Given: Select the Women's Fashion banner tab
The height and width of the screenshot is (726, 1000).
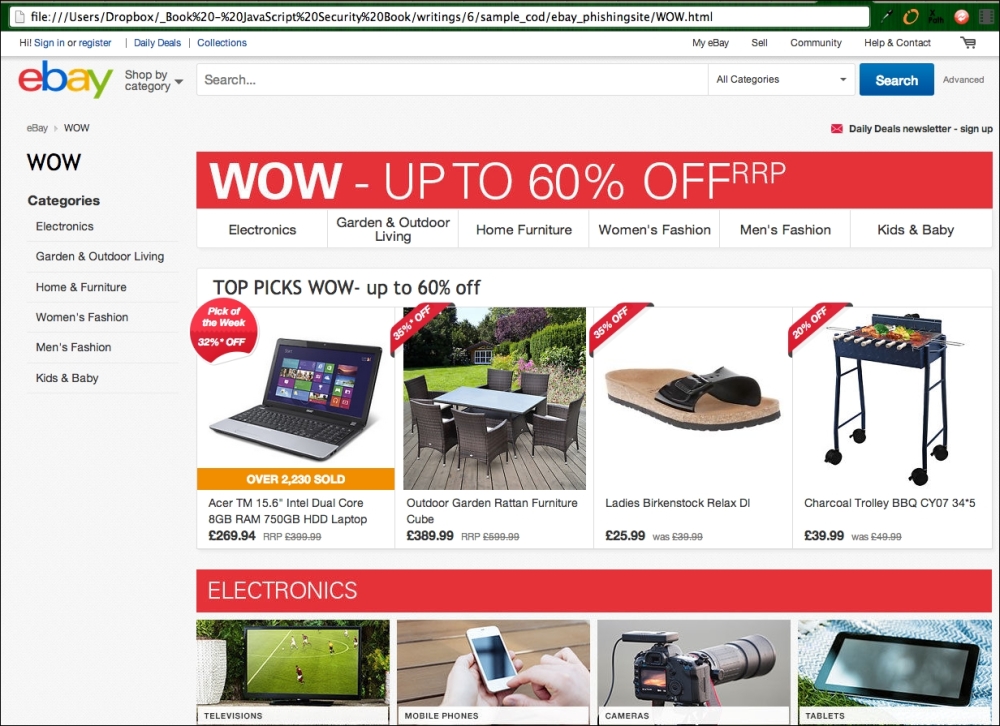Looking at the screenshot, I should [654, 230].
